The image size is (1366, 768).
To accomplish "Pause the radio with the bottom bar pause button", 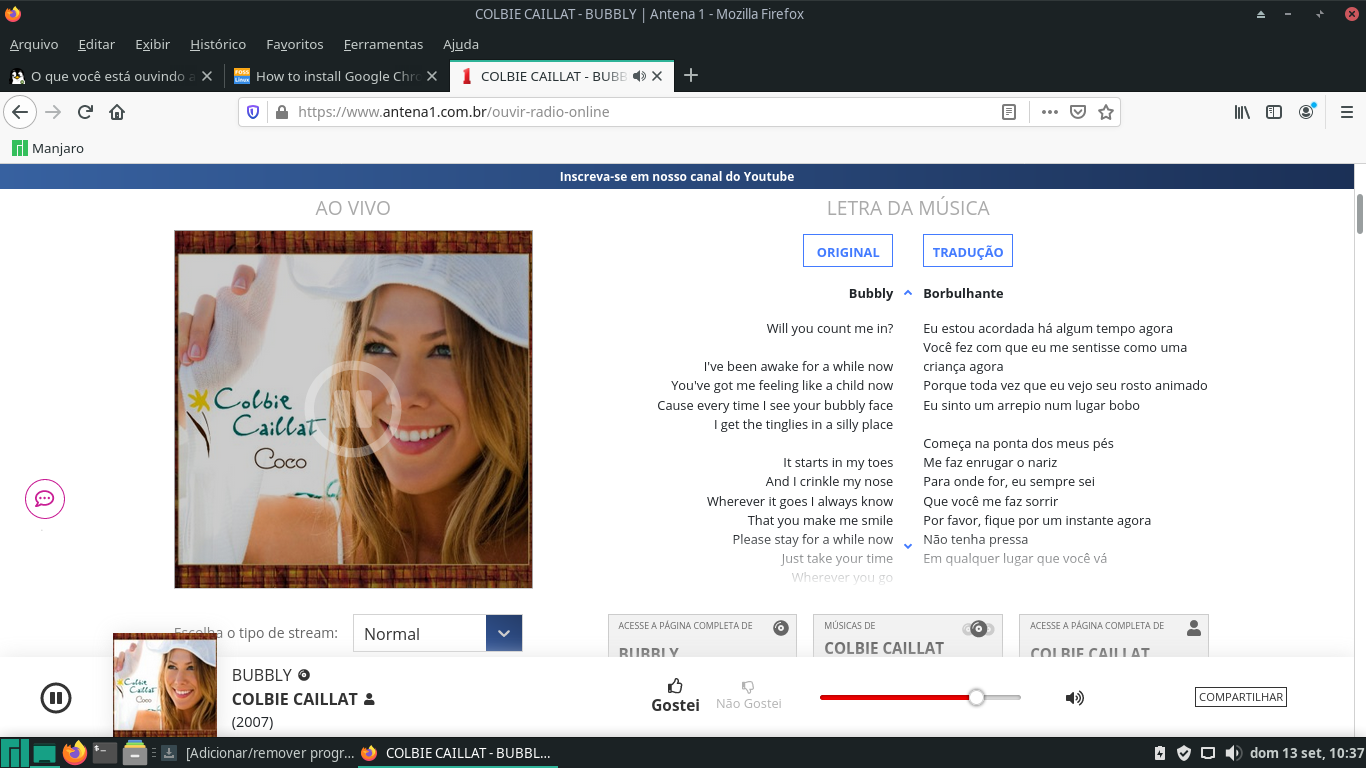I will tap(55, 697).
